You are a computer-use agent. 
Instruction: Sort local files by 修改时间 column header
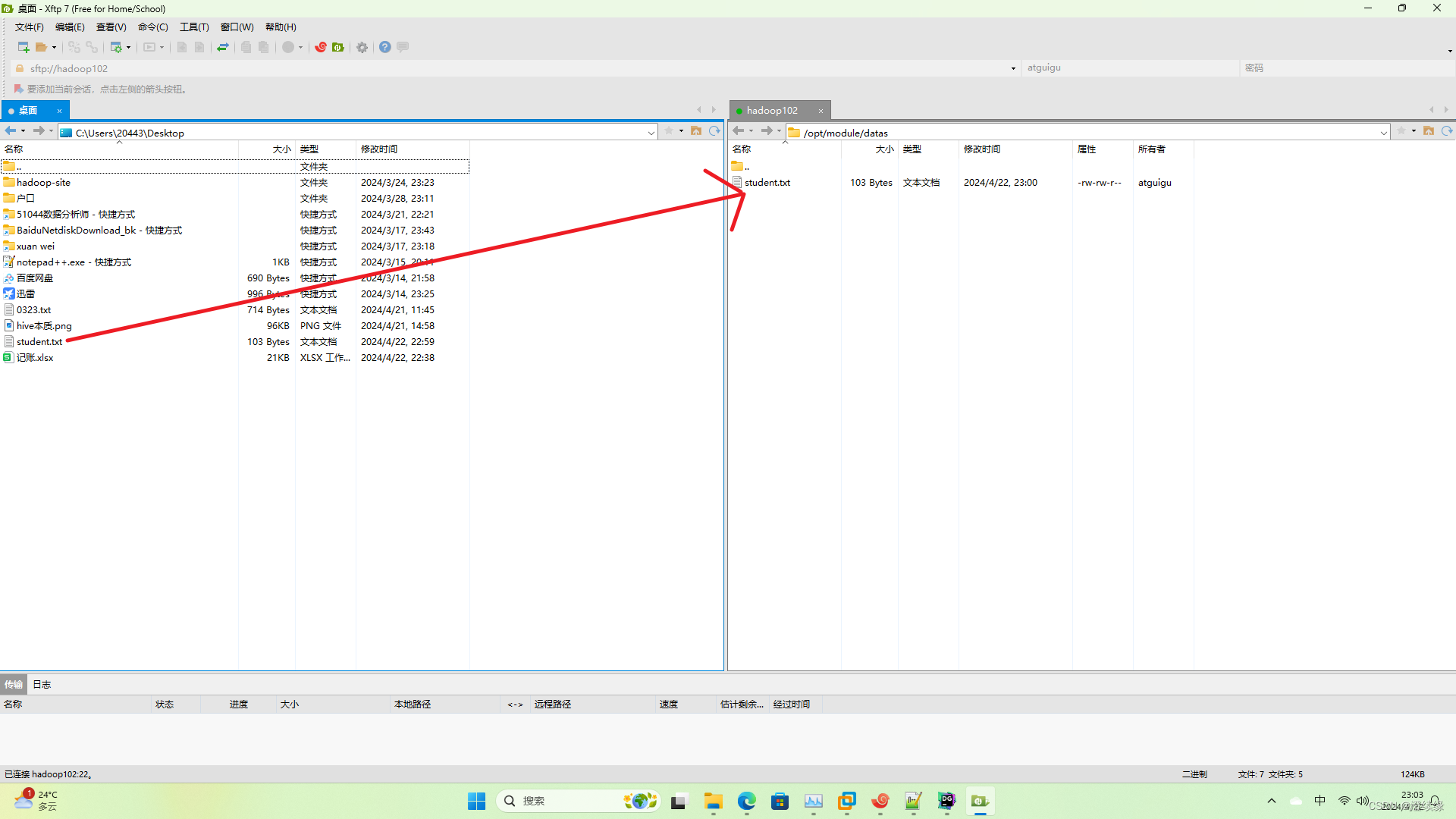[x=379, y=149]
